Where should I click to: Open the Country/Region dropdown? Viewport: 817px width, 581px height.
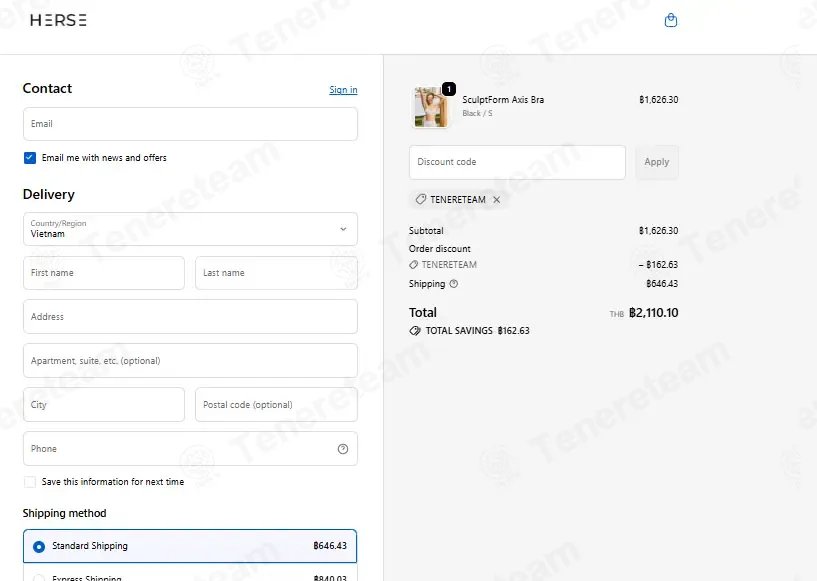(190, 229)
